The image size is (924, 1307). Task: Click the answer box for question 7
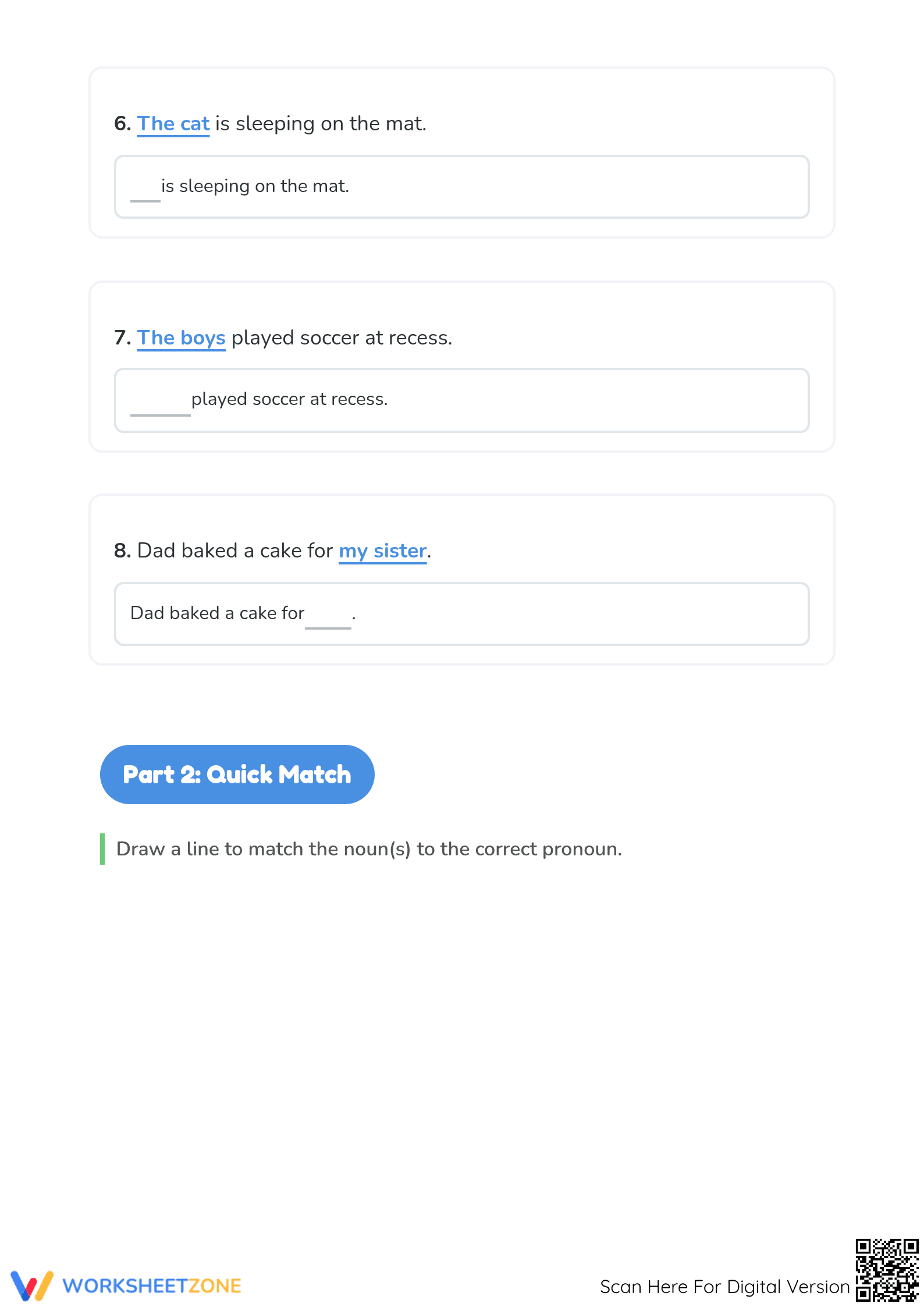coord(462,400)
